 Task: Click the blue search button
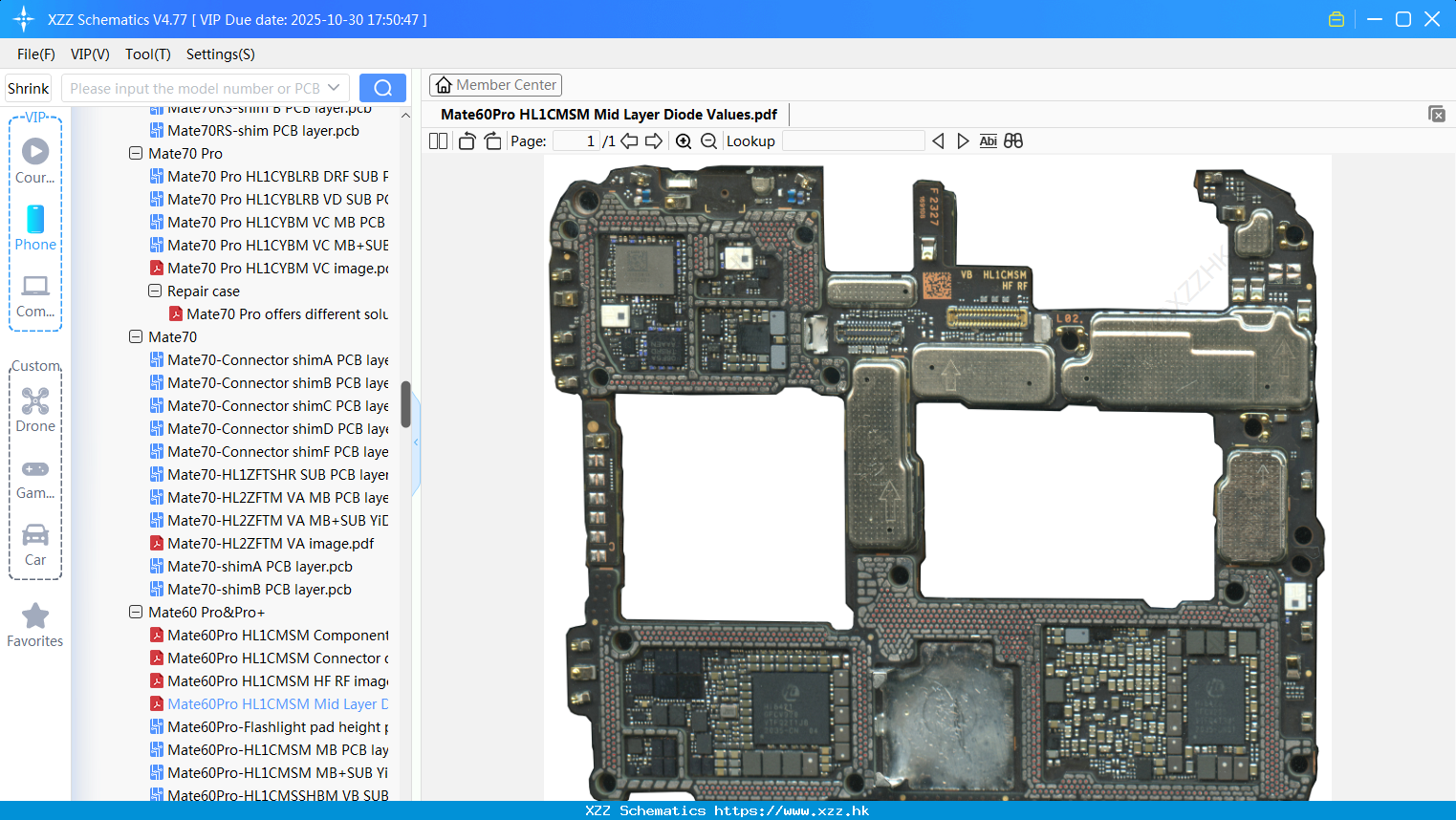(x=382, y=88)
